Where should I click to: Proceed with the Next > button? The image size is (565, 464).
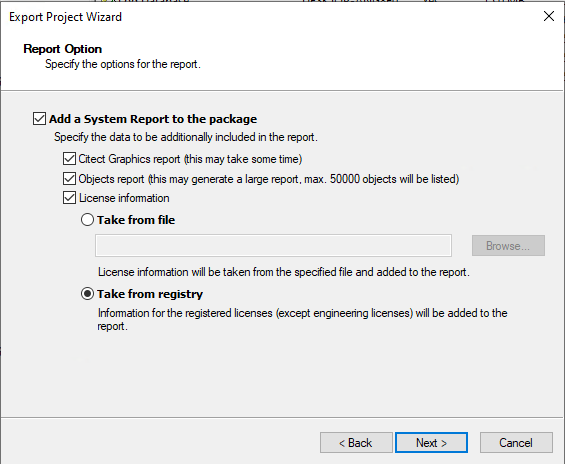431,442
